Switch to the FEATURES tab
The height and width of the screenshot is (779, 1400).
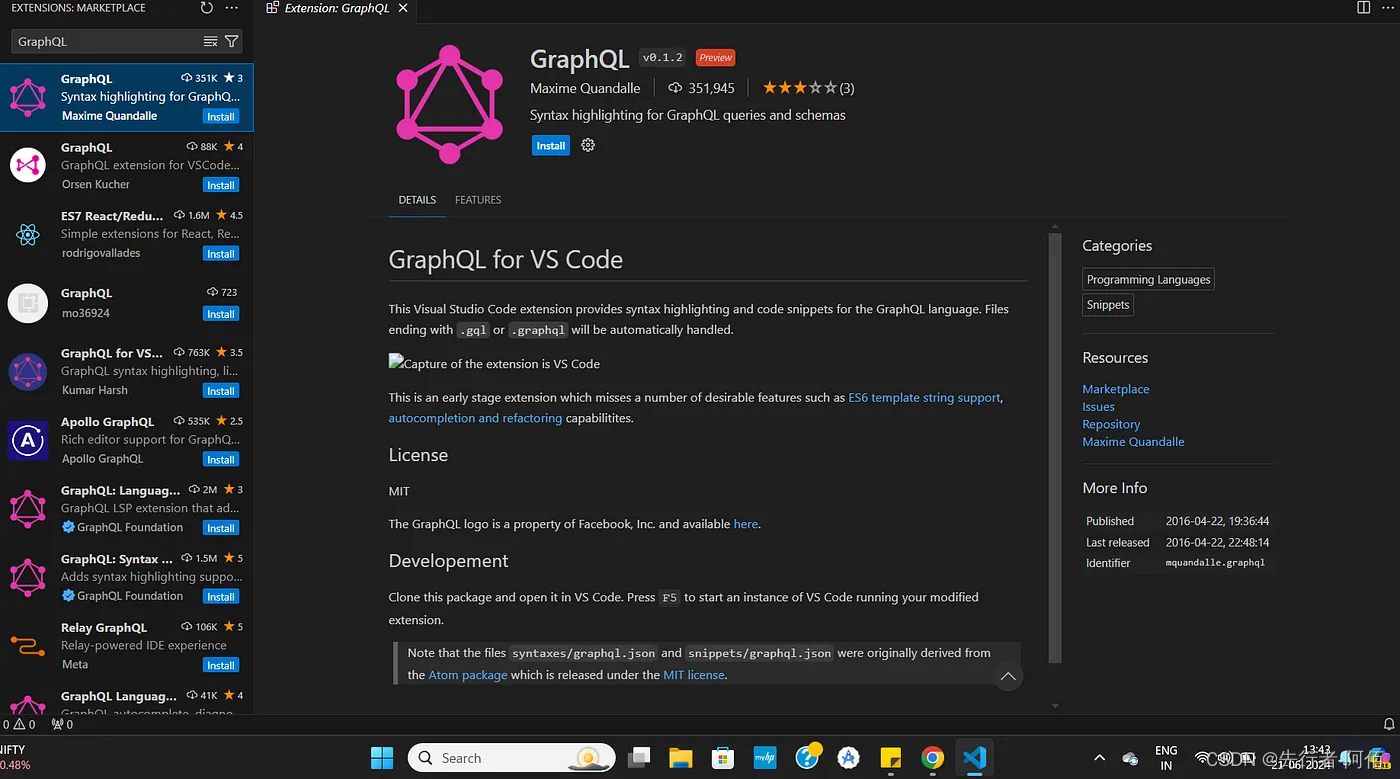[477, 199]
